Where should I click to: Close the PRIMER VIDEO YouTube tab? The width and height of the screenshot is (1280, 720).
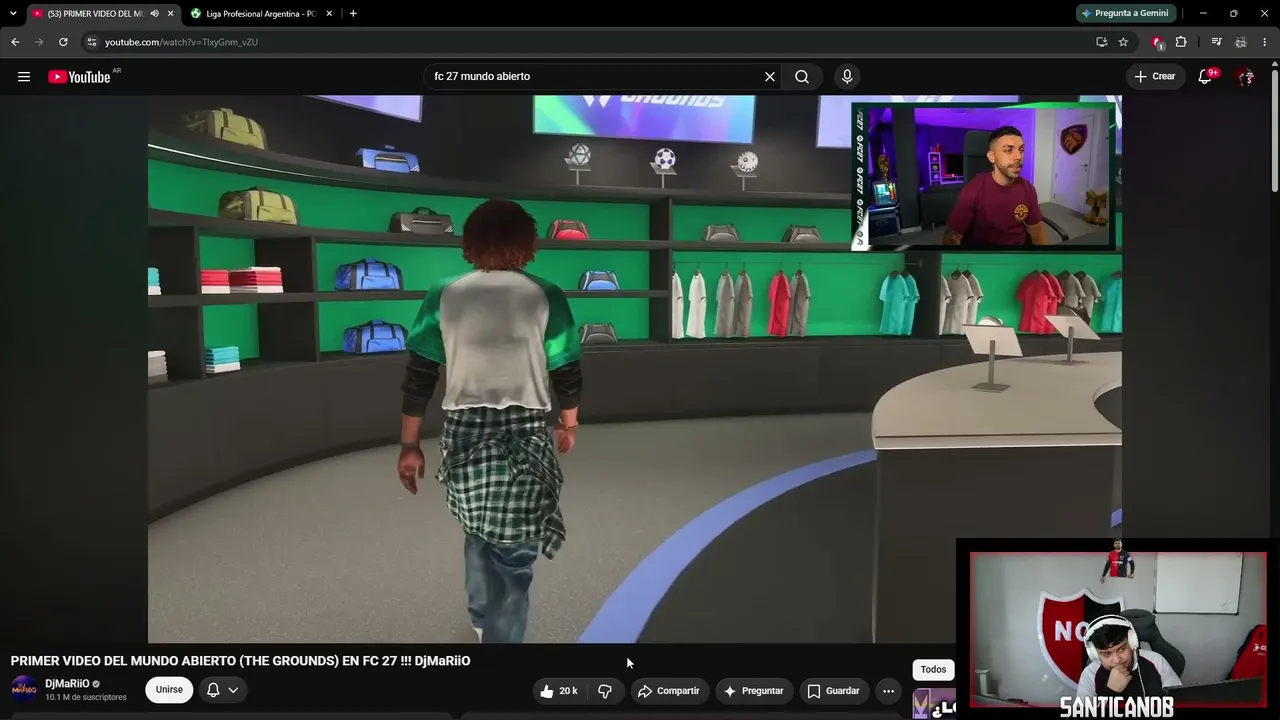click(x=171, y=14)
